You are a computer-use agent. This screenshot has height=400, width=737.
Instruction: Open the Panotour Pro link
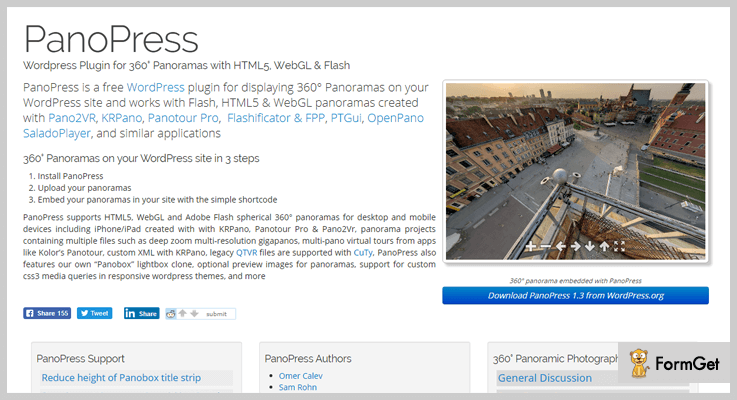pyautogui.click(x=183, y=118)
